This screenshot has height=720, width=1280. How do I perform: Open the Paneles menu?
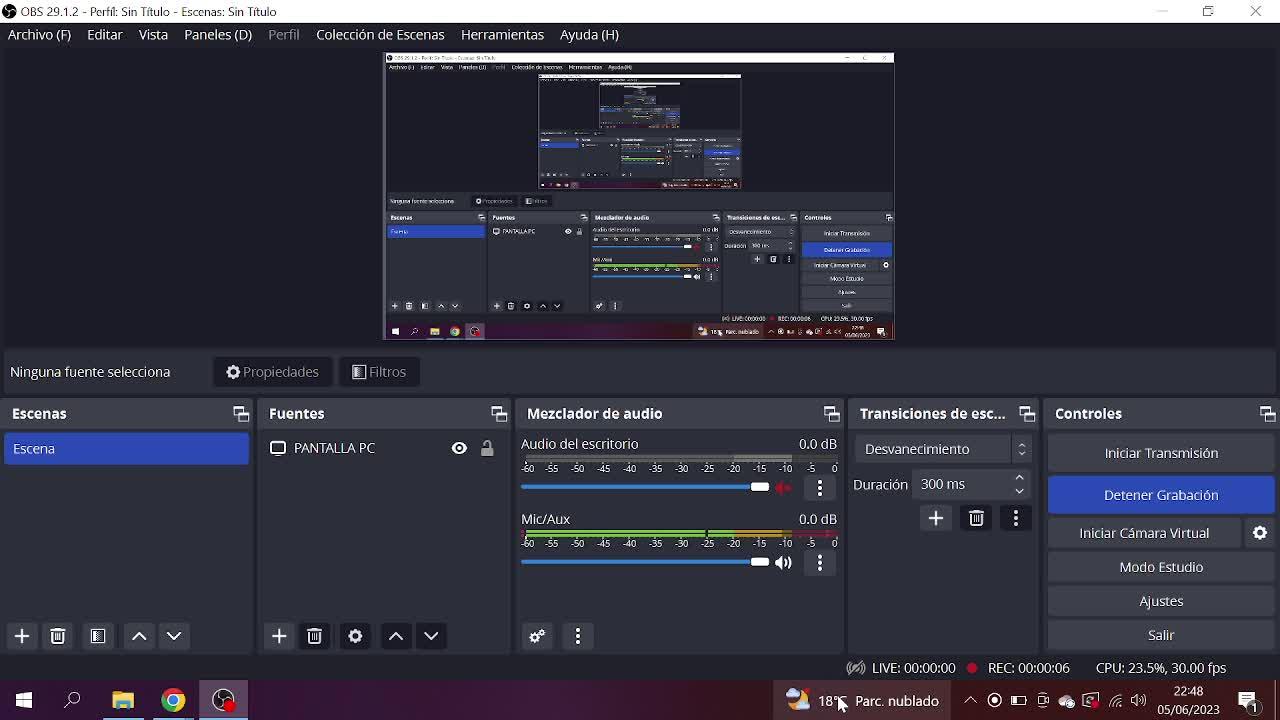218,35
